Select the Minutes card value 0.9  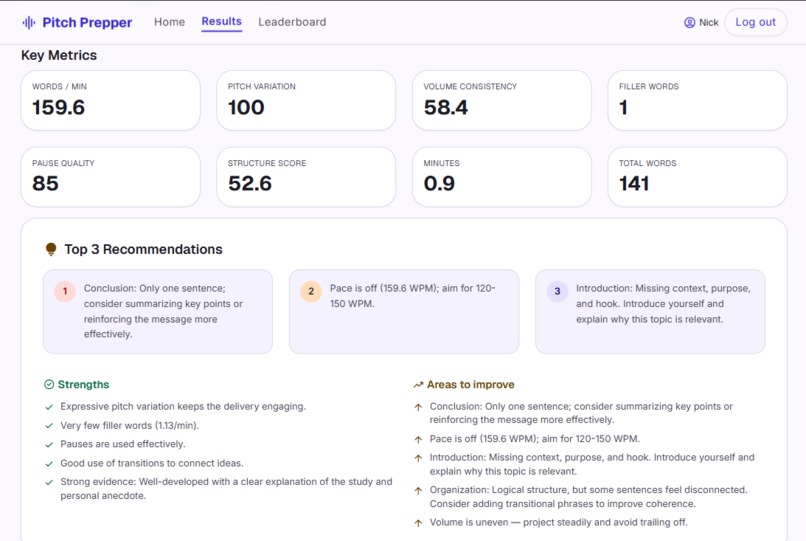click(x=439, y=184)
